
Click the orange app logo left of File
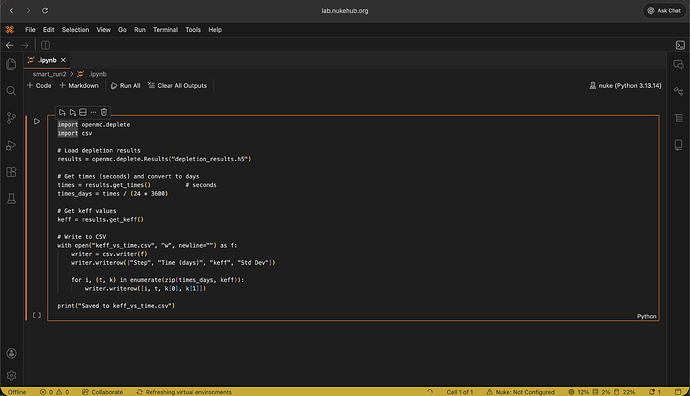[10, 29]
